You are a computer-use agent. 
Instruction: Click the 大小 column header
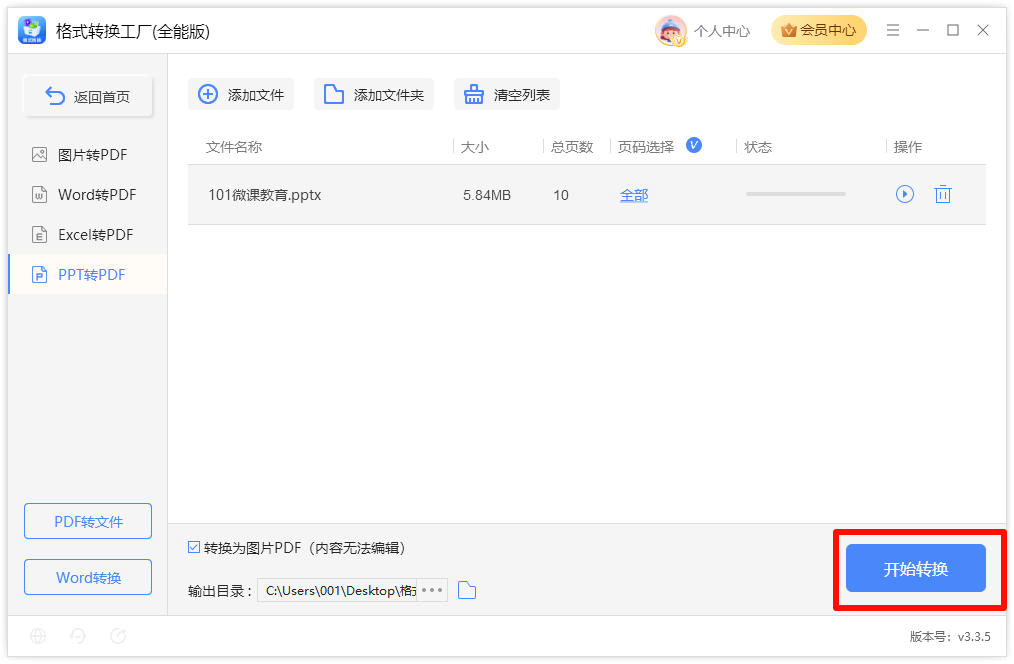click(475, 147)
